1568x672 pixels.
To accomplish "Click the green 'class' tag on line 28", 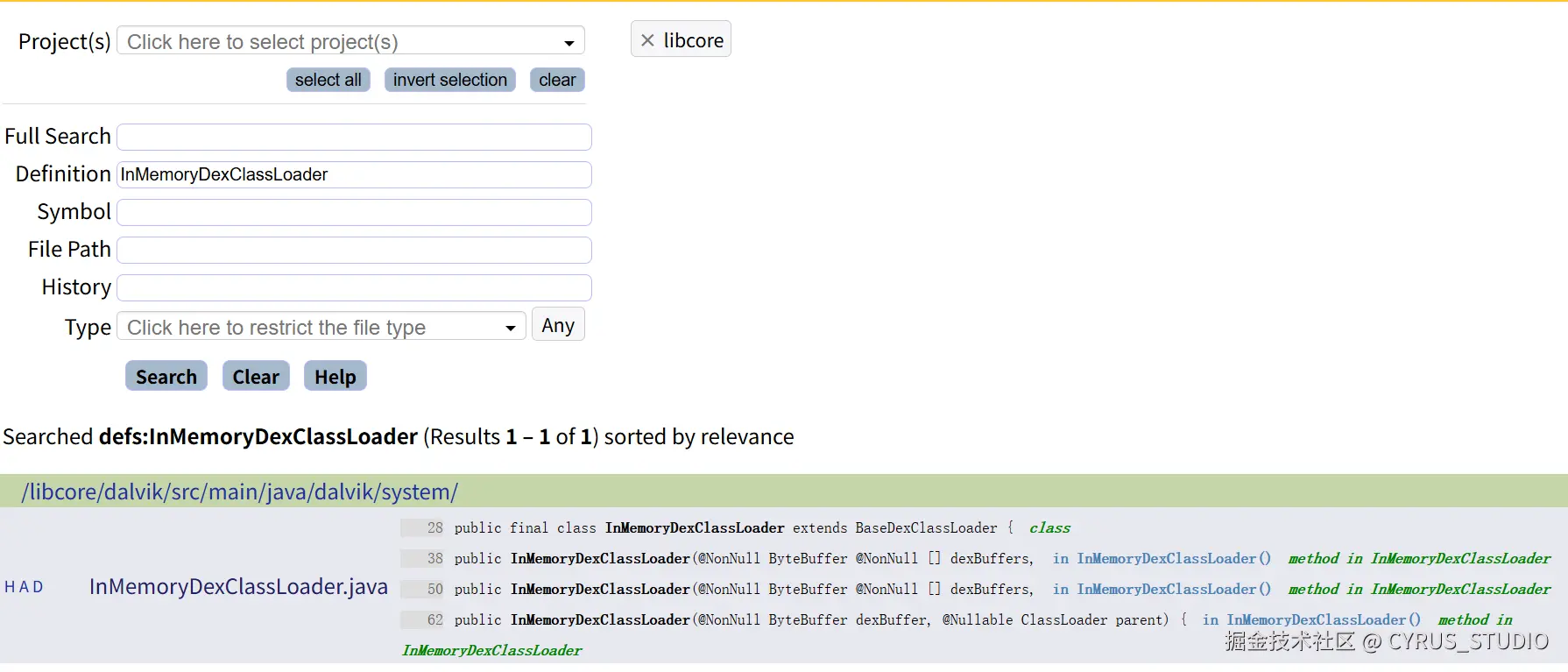I will pos(1049,527).
